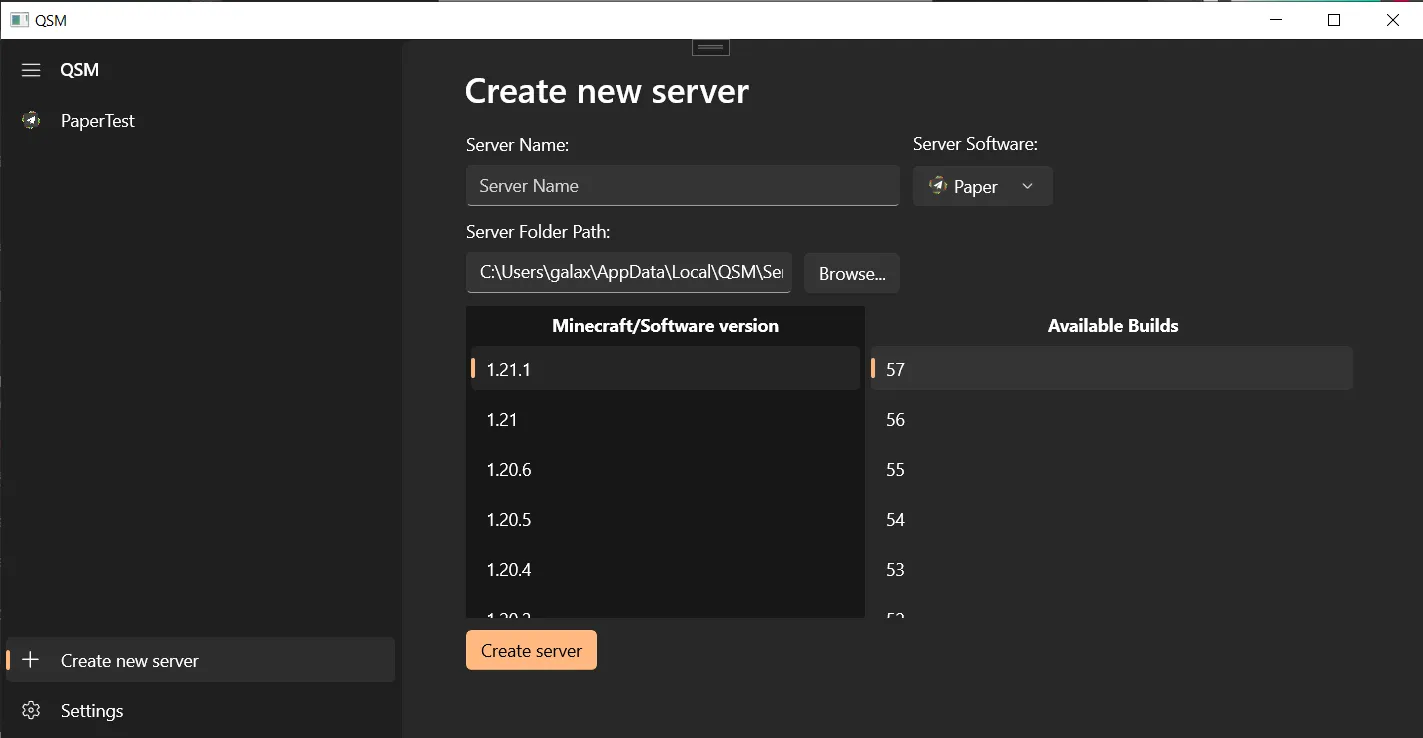Click the Settings gear icon
1423x738 pixels.
click(31, 711)
